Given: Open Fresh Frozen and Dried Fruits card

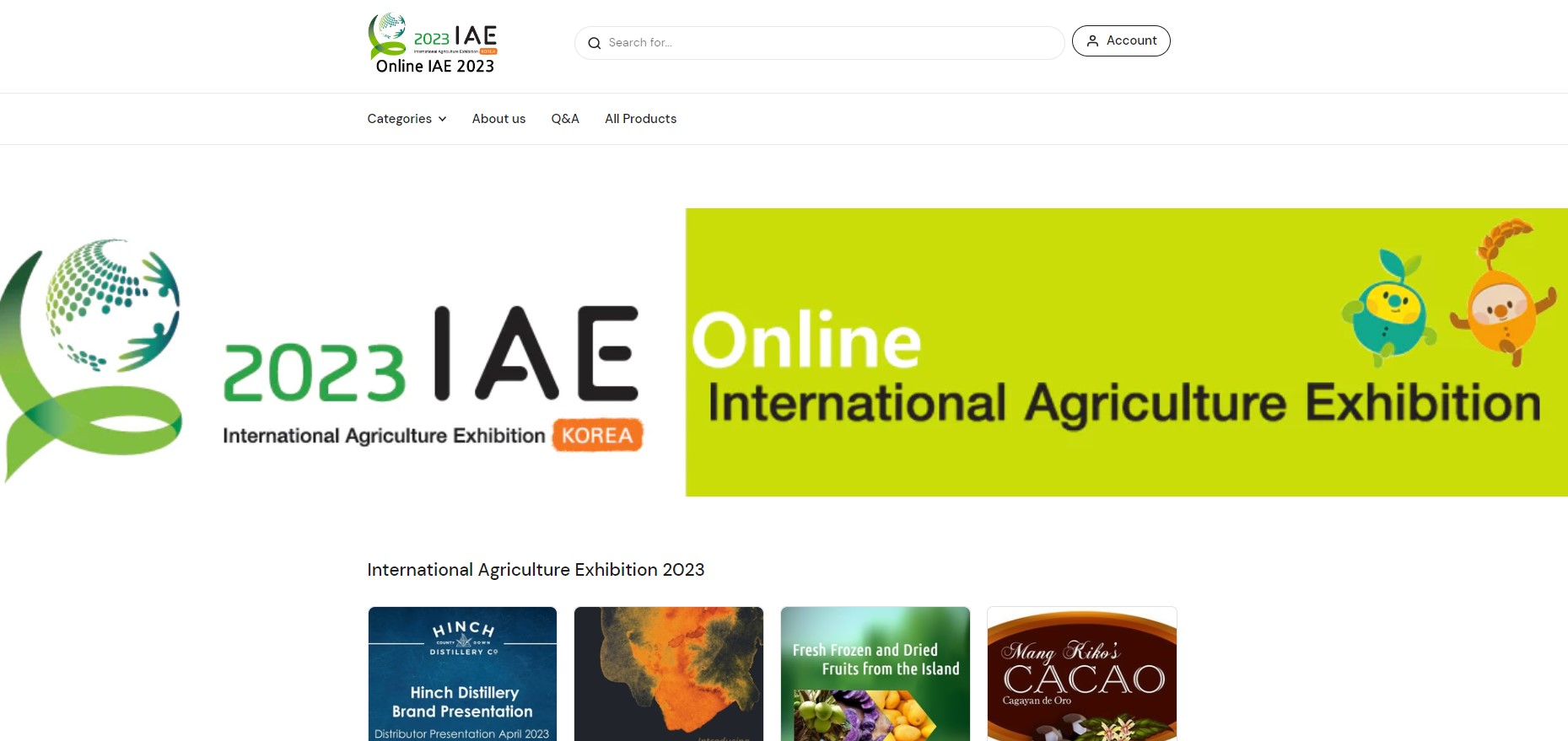Looking at the screenshot, I should coord(875,674).
